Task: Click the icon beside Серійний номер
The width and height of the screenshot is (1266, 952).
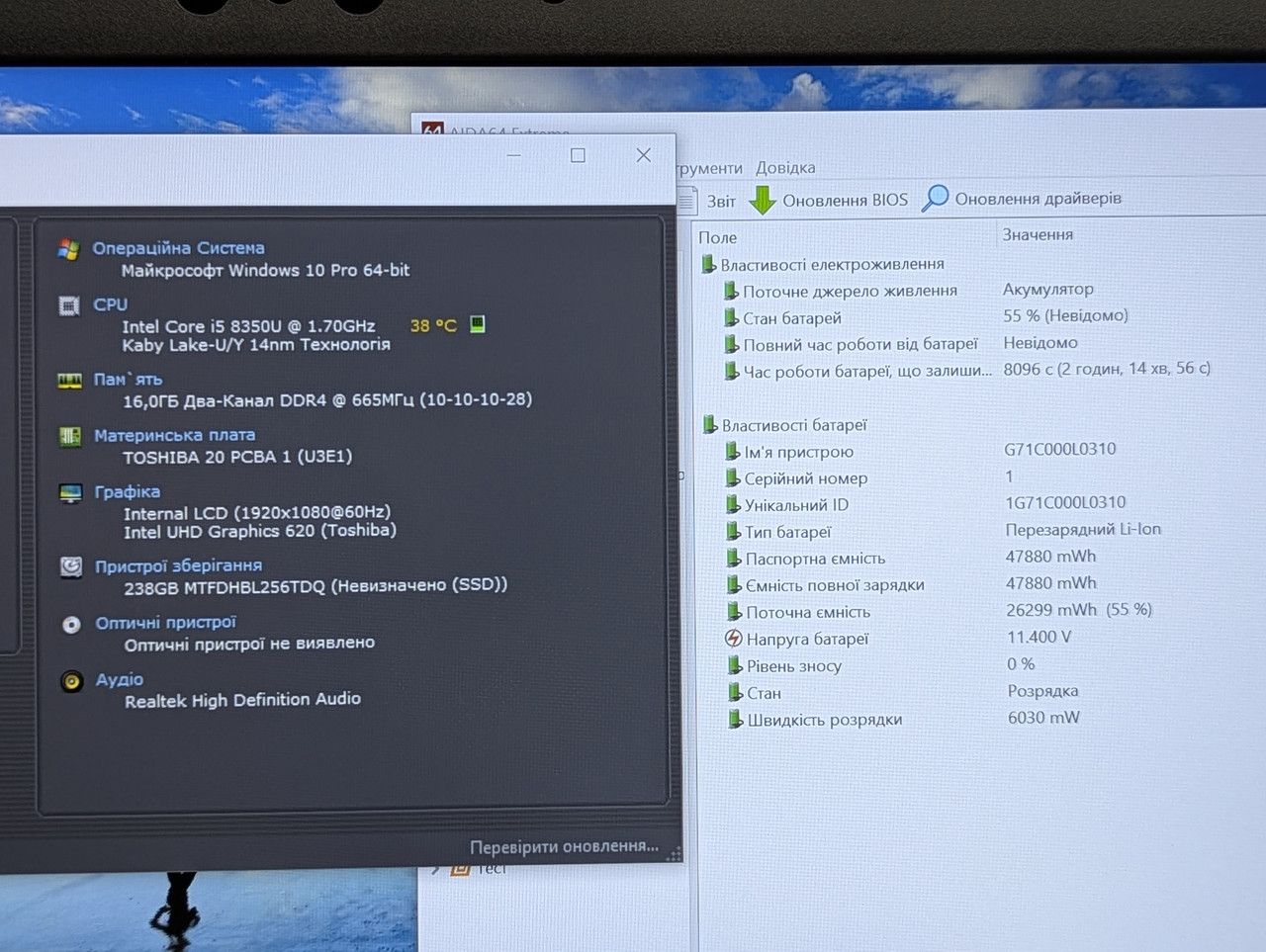Action: point(733,478)
